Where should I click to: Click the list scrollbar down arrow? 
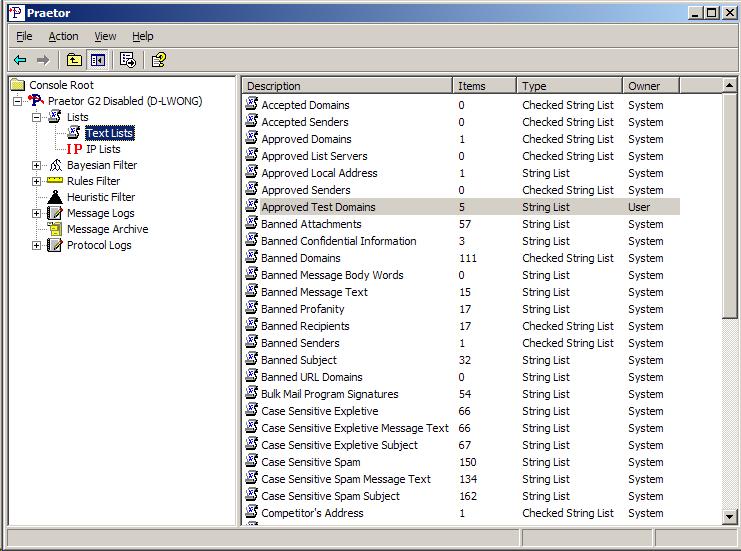729,517
